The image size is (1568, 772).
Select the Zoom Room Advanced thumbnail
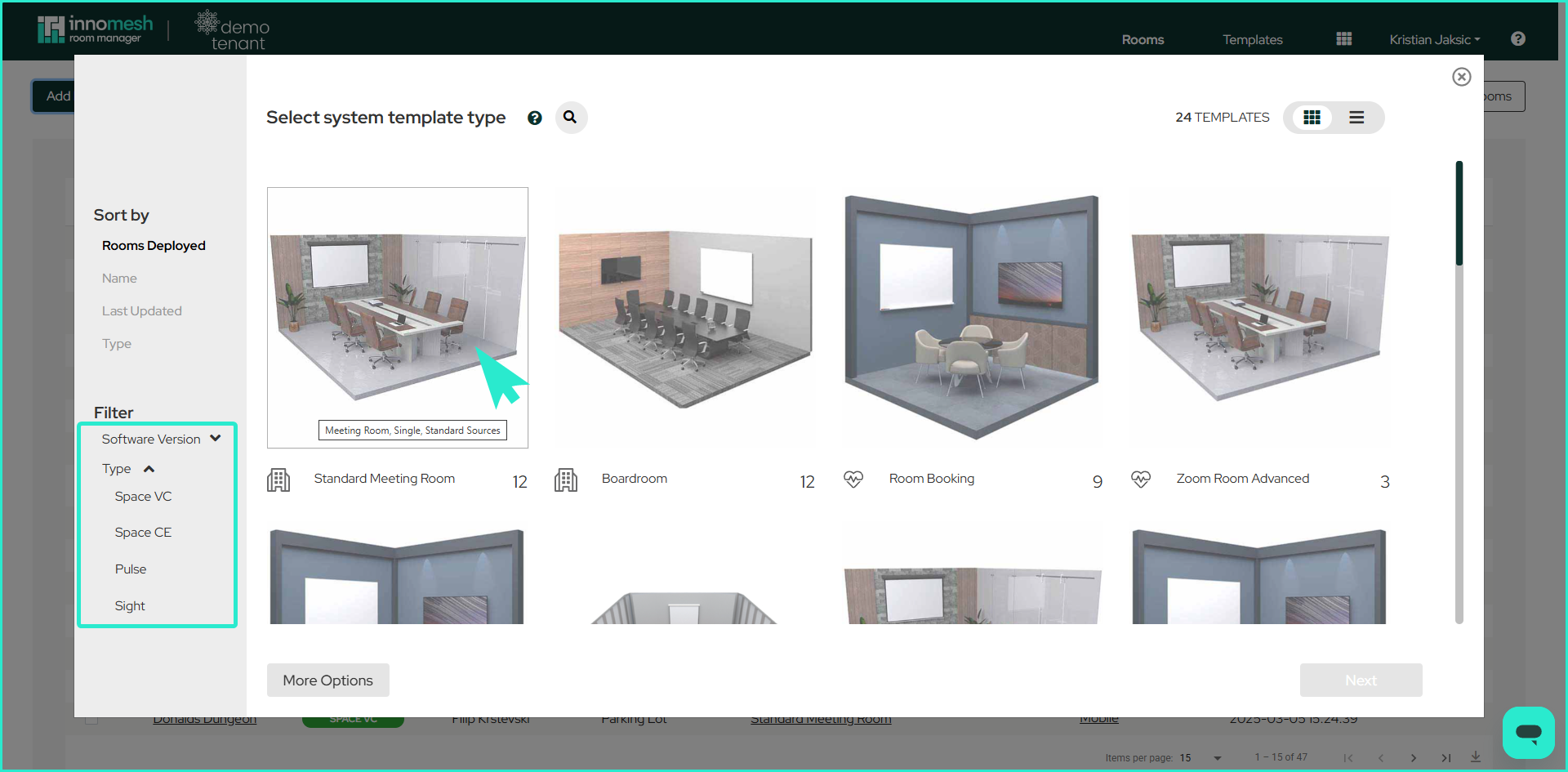[x=1260, y=318]
